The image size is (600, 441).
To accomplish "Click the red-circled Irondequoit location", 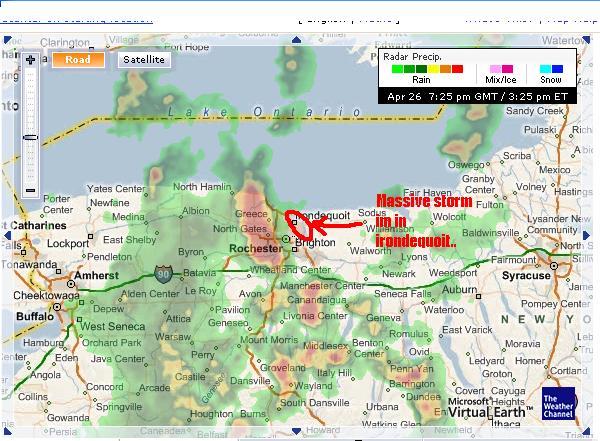I will click(x=300, y=223).
